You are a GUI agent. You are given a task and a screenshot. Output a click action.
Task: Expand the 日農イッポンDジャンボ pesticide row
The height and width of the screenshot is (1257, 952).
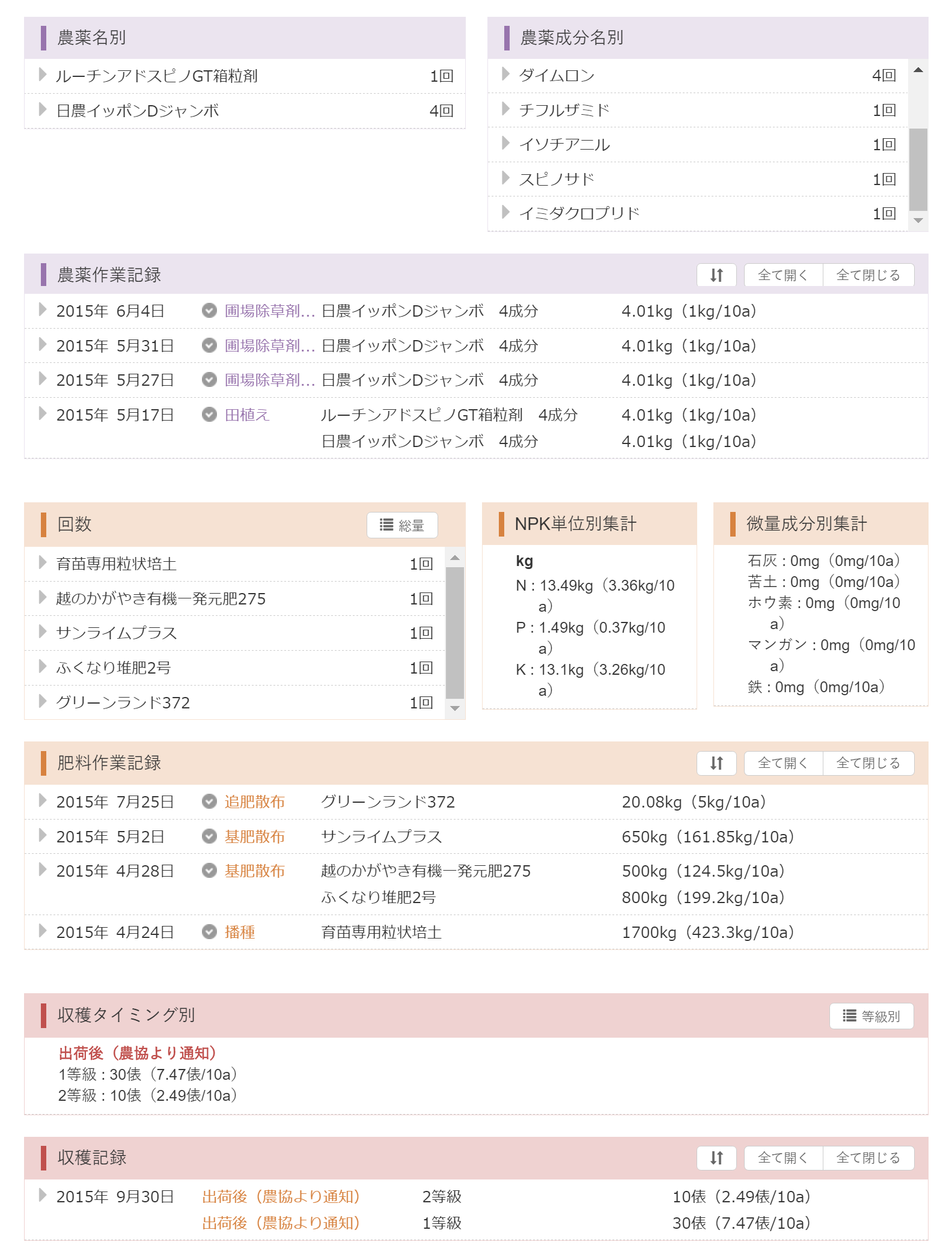(x=42, y=110)
